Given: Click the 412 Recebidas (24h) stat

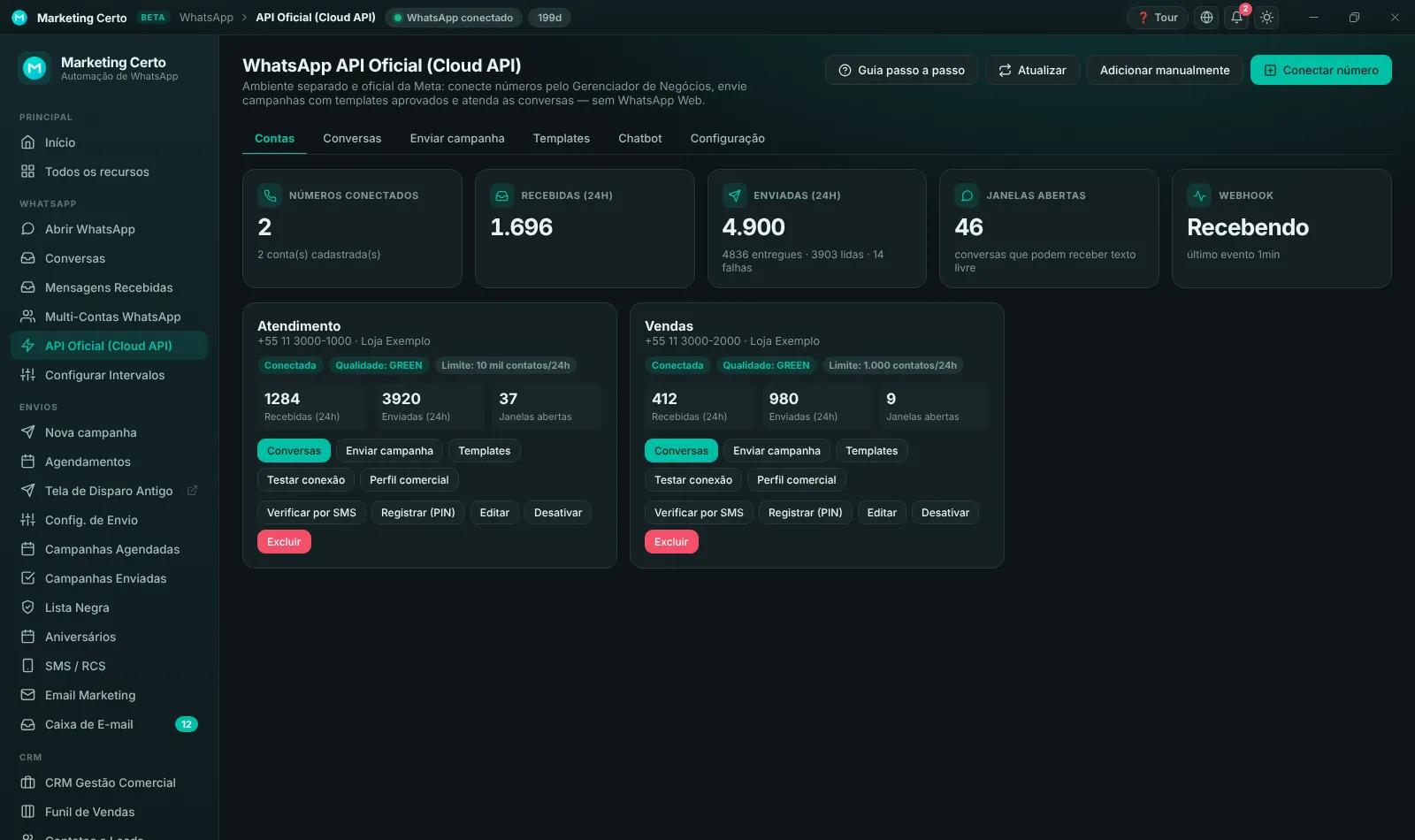Looking at the screenshot, I should (x=700, y=407).
